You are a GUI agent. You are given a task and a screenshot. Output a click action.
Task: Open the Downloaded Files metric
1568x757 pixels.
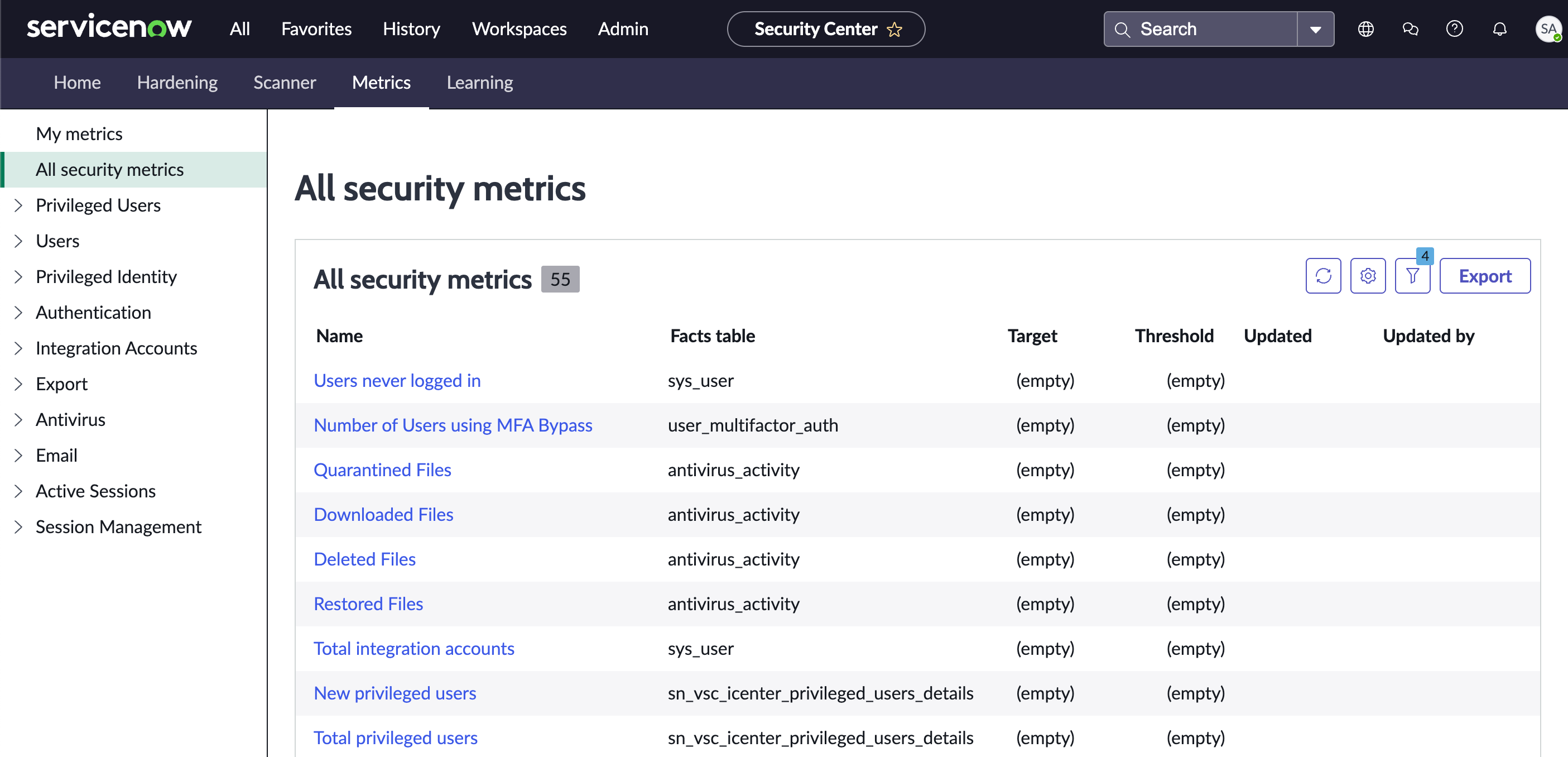tap(383, 515)
